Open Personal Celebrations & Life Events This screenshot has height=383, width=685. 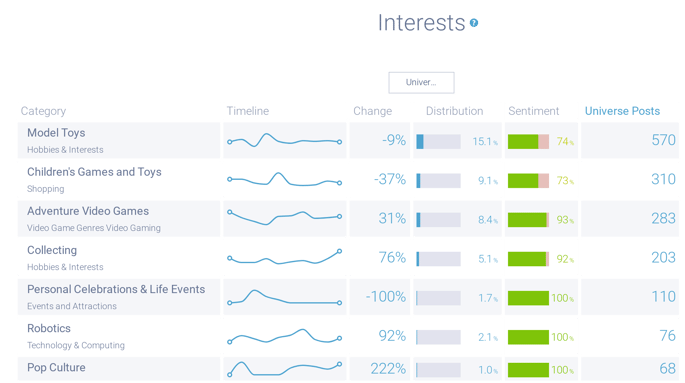[116, 289]
